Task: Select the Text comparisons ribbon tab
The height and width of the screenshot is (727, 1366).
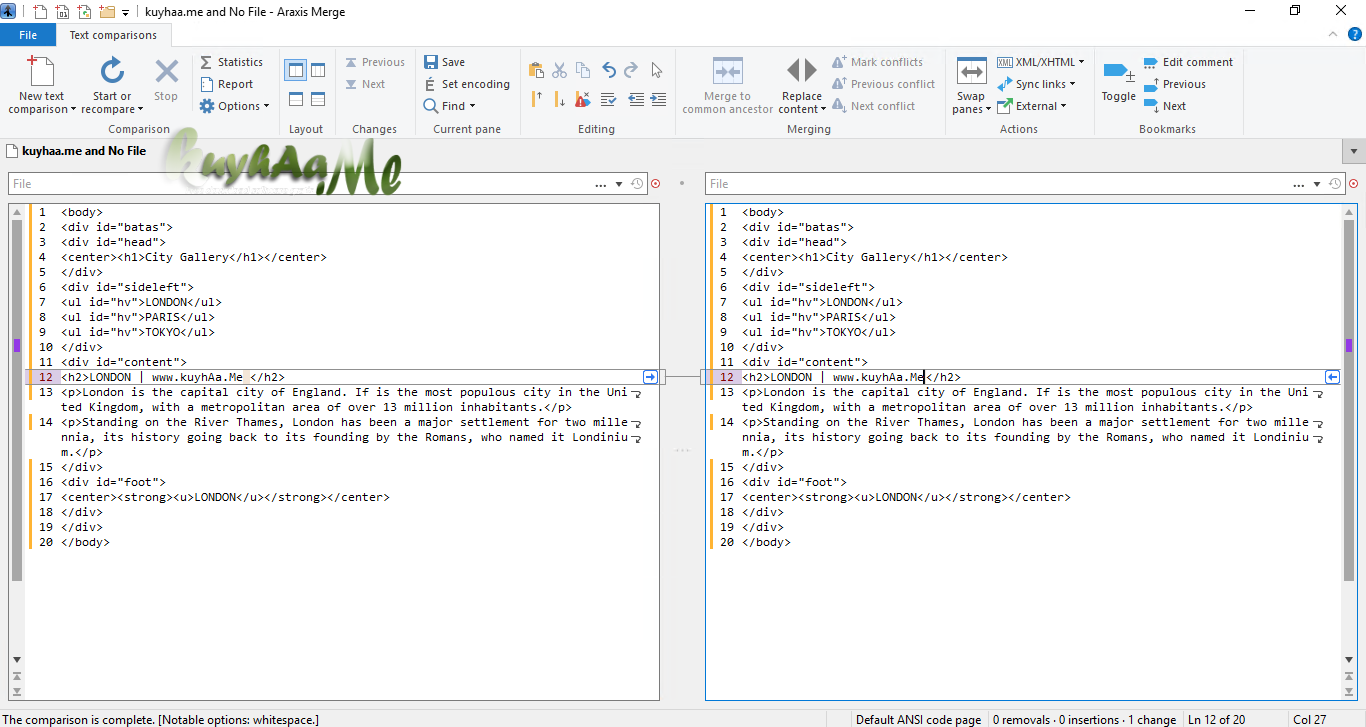Action: point(113,35)
